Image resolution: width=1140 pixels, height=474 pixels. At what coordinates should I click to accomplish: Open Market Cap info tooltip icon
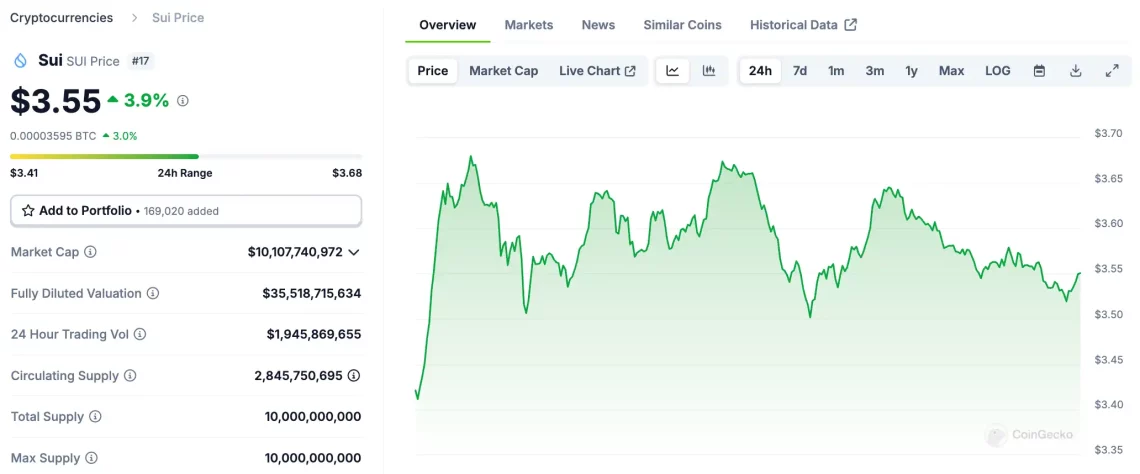pos(90,252)
